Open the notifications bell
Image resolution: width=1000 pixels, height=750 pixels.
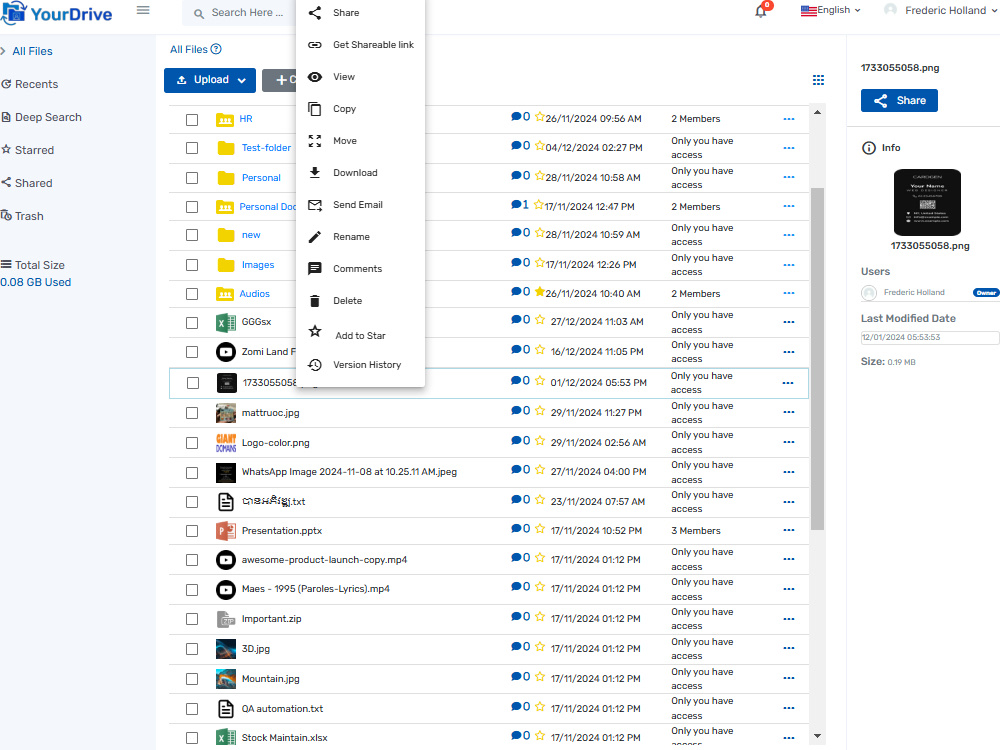click(761, 11)
